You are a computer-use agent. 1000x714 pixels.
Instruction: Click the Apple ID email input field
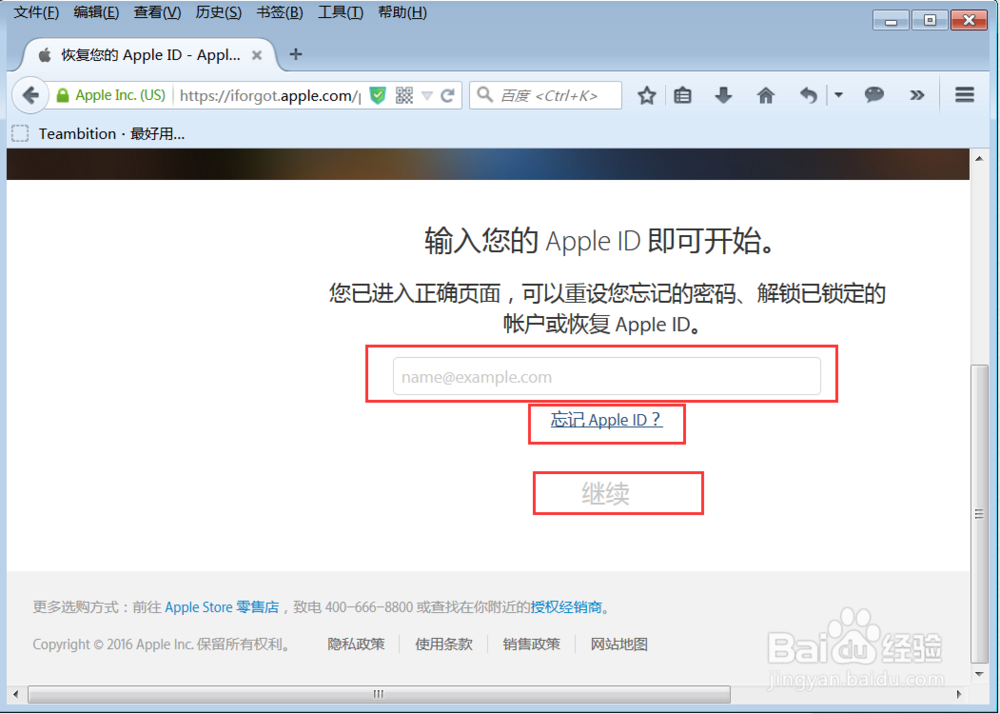pos(607,376)
